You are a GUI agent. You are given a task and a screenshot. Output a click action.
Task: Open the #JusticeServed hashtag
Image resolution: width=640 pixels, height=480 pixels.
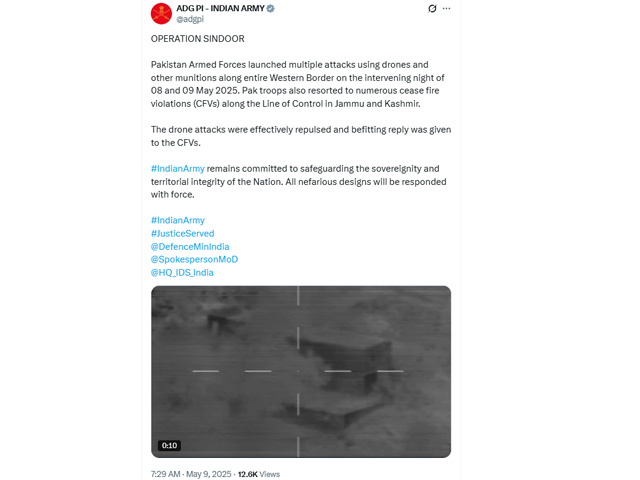[x=182, y=233]
